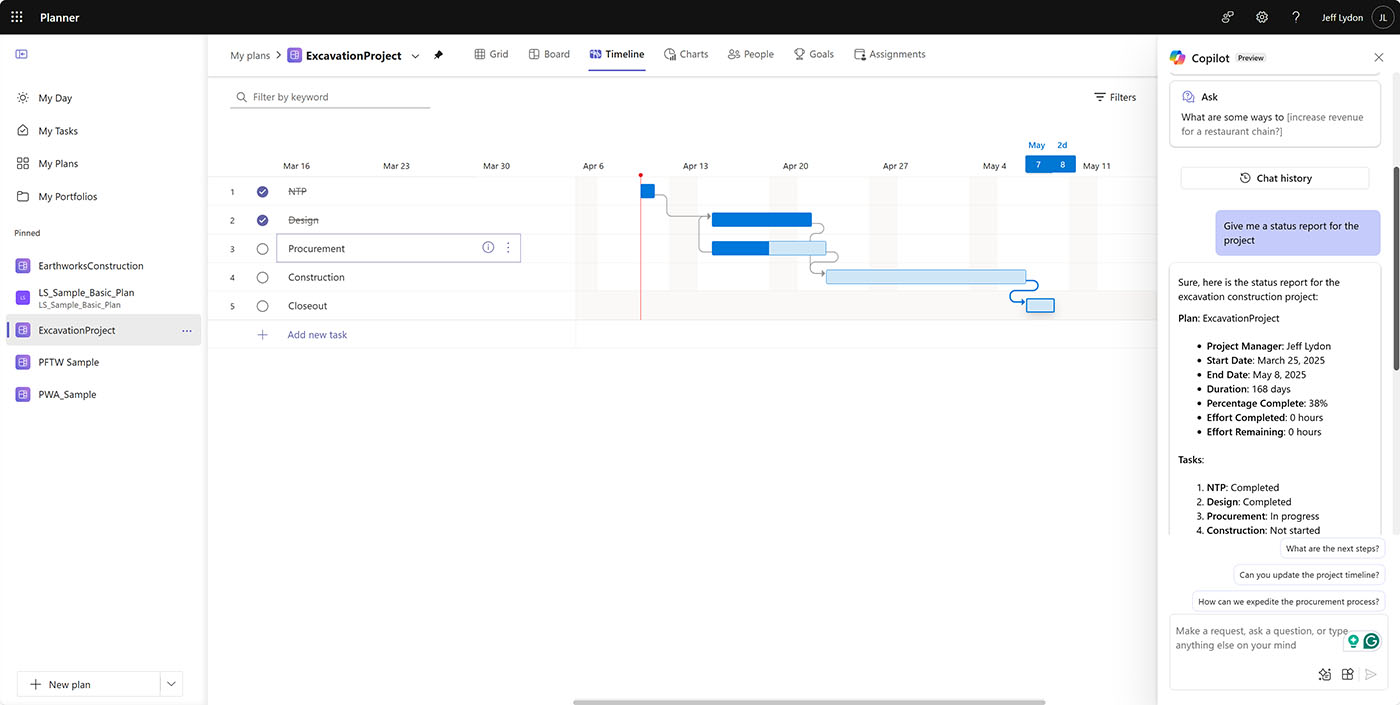The height and width of the screenshot is (705, 1400).
Task: Open My Portfolios
Action: click(68, 197)
